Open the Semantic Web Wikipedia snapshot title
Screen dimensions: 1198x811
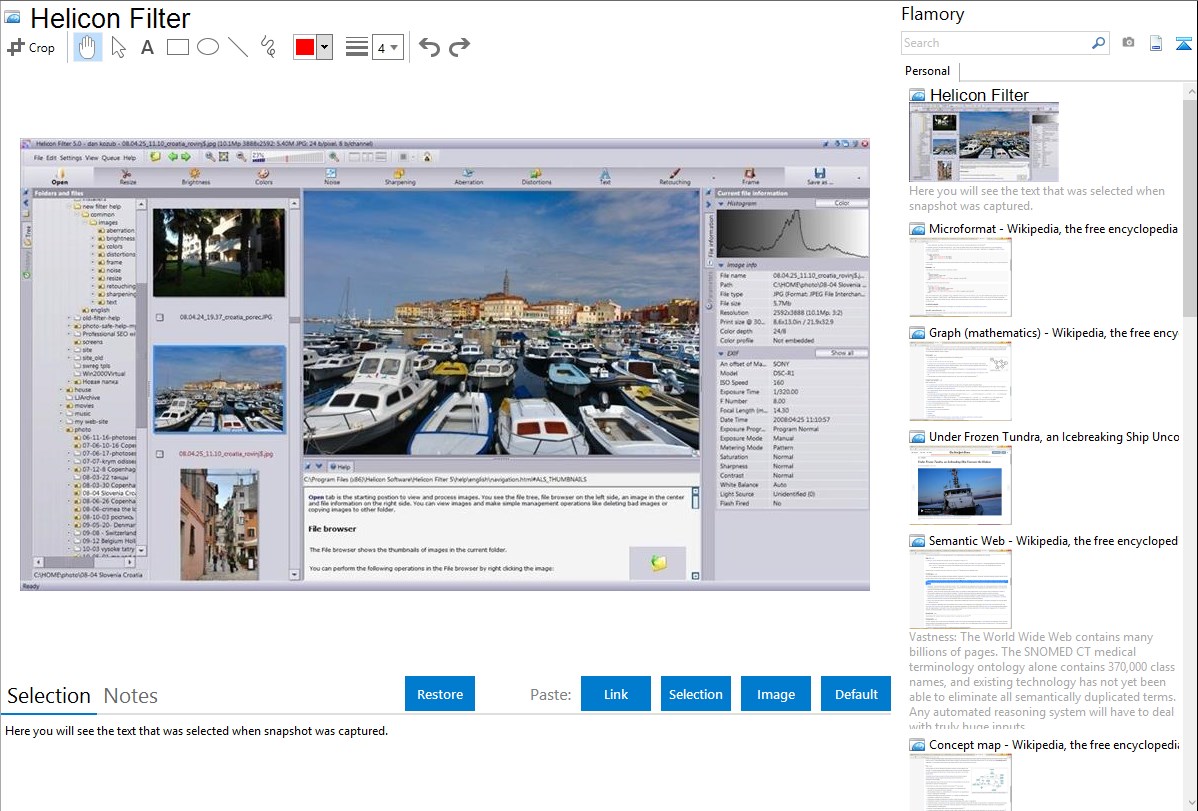[1053, 541]
